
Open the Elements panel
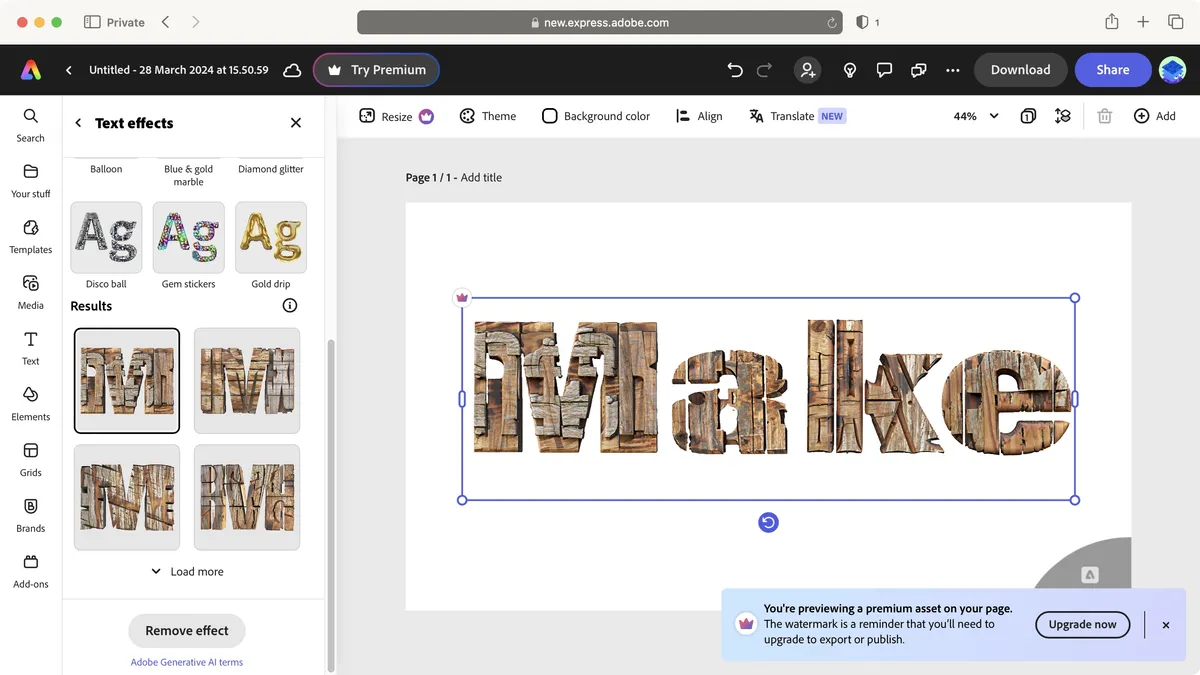[x=30, y=403]
